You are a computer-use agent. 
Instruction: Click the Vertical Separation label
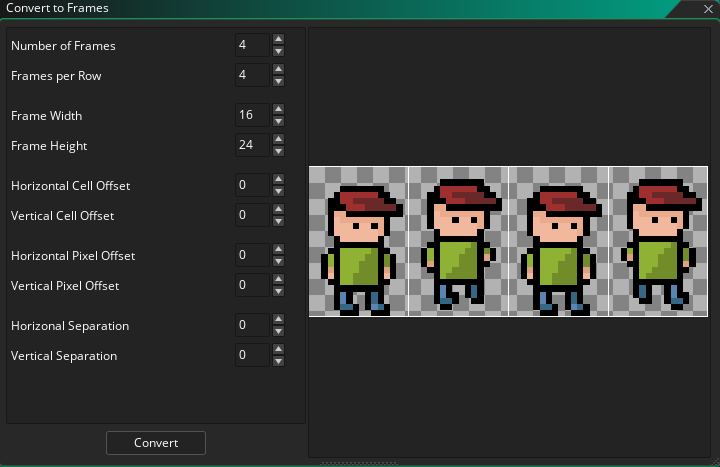point(64,356)
